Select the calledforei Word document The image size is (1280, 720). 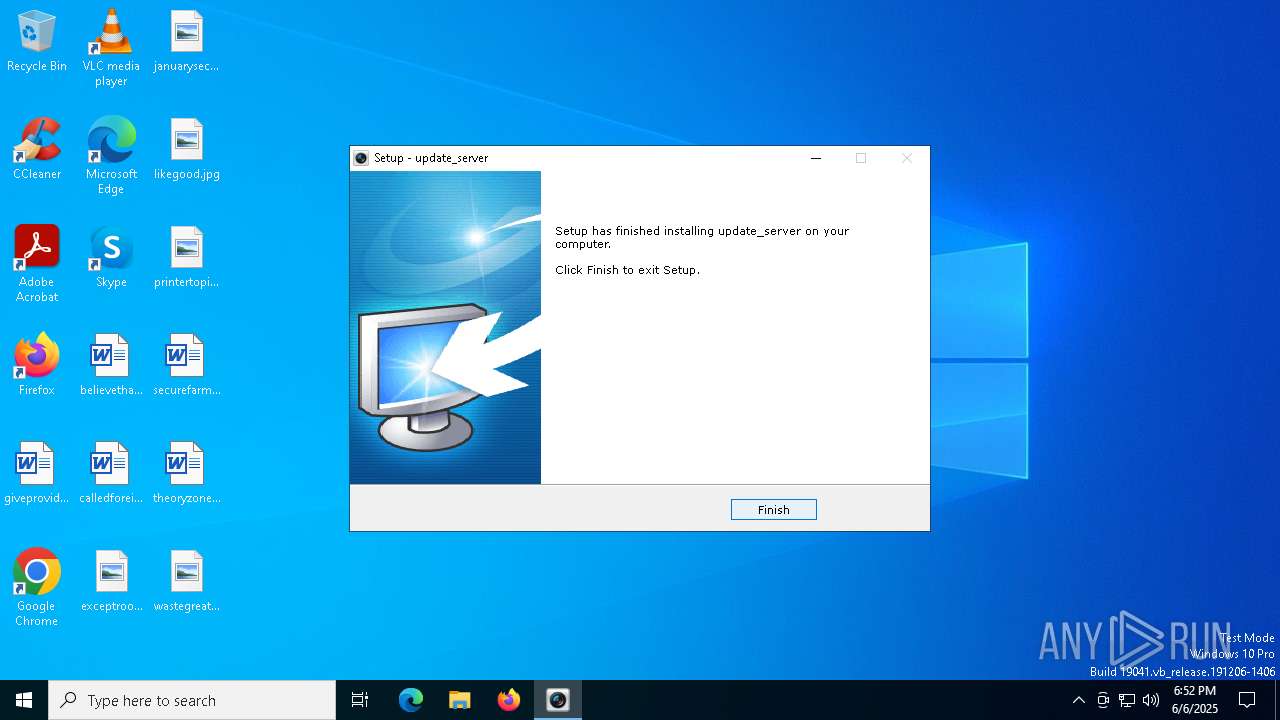pyautogui.click(x=111, y=474)
